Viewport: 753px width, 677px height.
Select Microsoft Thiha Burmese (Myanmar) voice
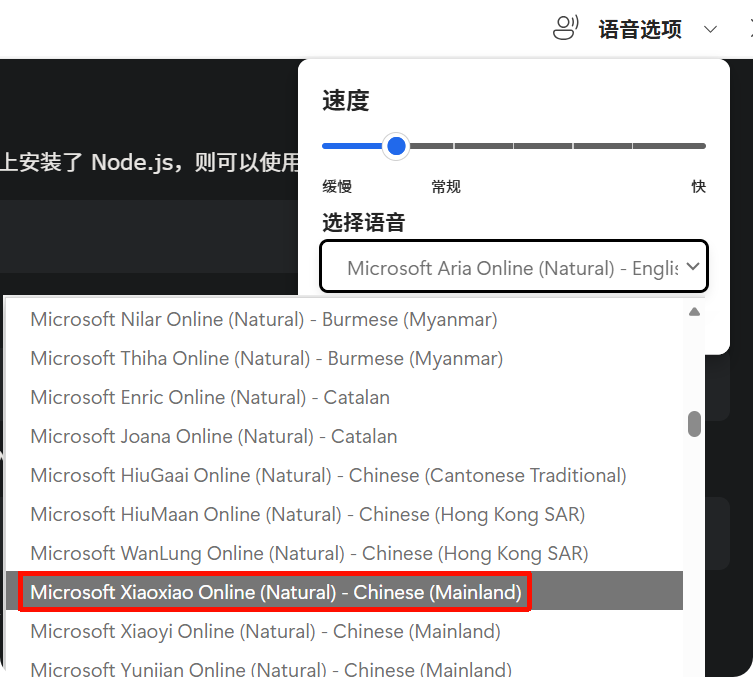pyautogui.click(x=344, y=358)
